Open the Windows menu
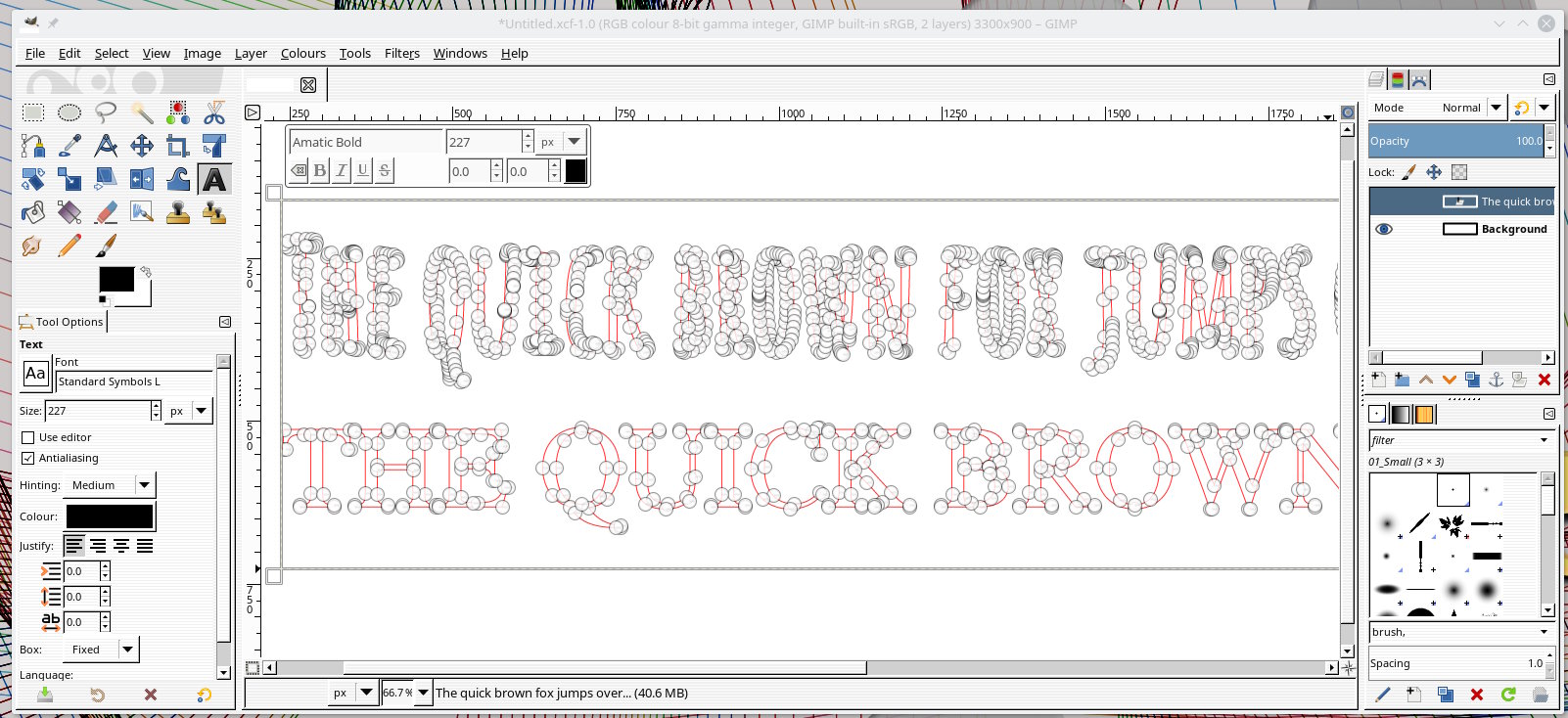The height and width of the screenshot is (718, 1568). pos(460,53)
